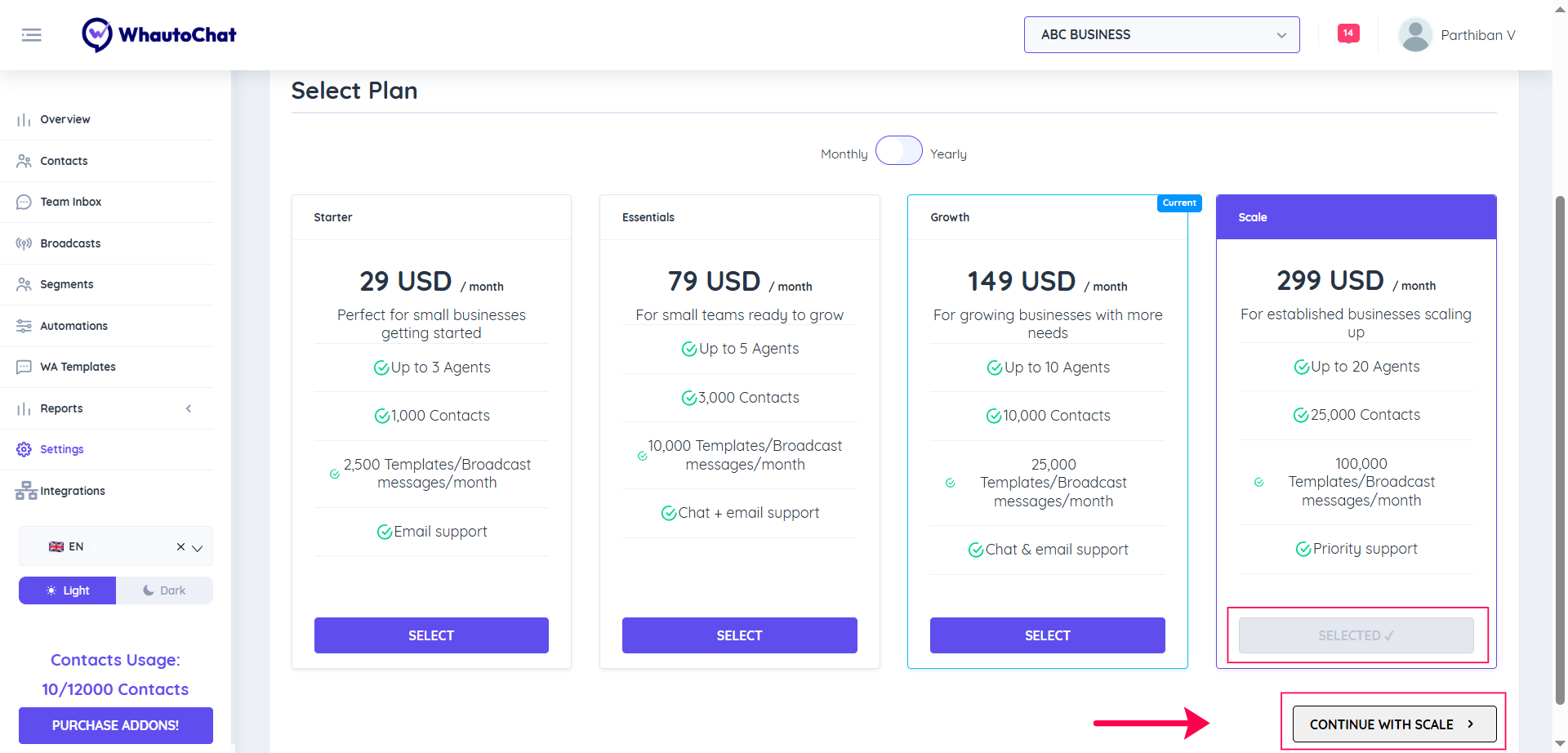The image size is (1568, 753).
Task: Open the notifications badge showing 14
Action: (1347, 33)
